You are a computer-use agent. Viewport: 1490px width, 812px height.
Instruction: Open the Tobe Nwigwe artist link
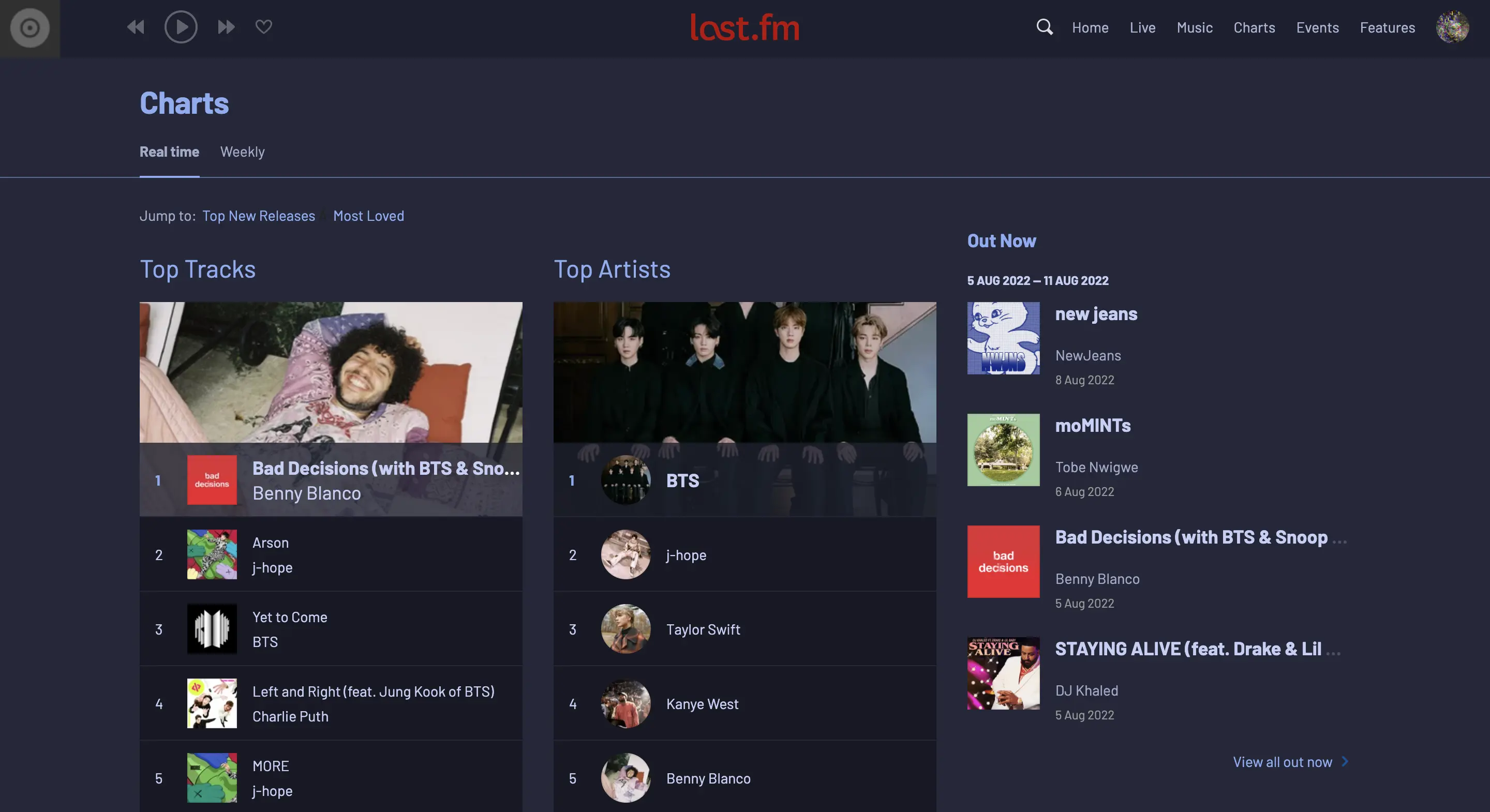1096,468
